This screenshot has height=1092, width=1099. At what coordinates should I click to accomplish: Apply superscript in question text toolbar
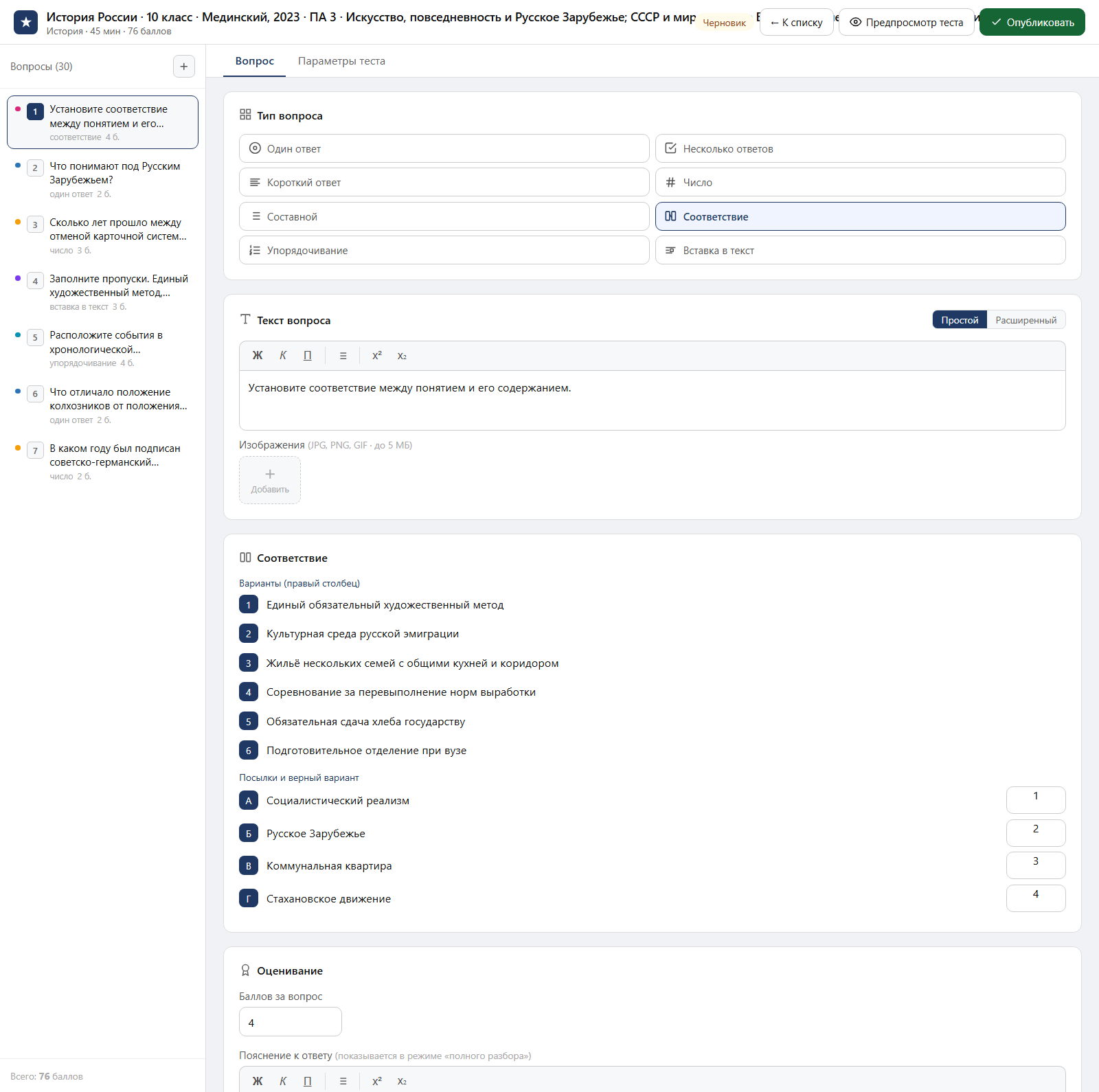(377, 356)
